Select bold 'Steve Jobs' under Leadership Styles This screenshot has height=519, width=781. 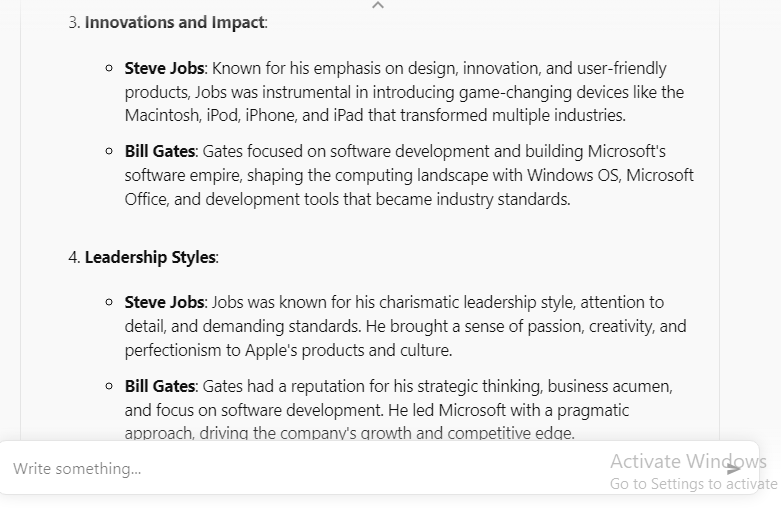(164, 302)
